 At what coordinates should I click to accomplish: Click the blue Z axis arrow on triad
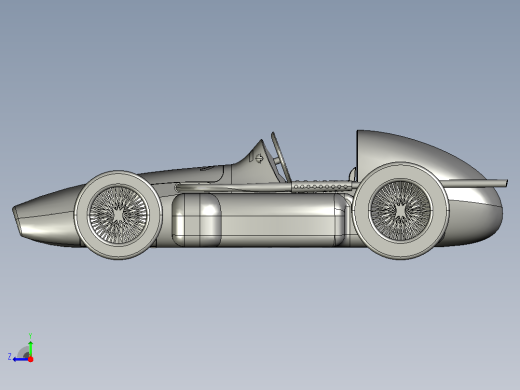20,359
